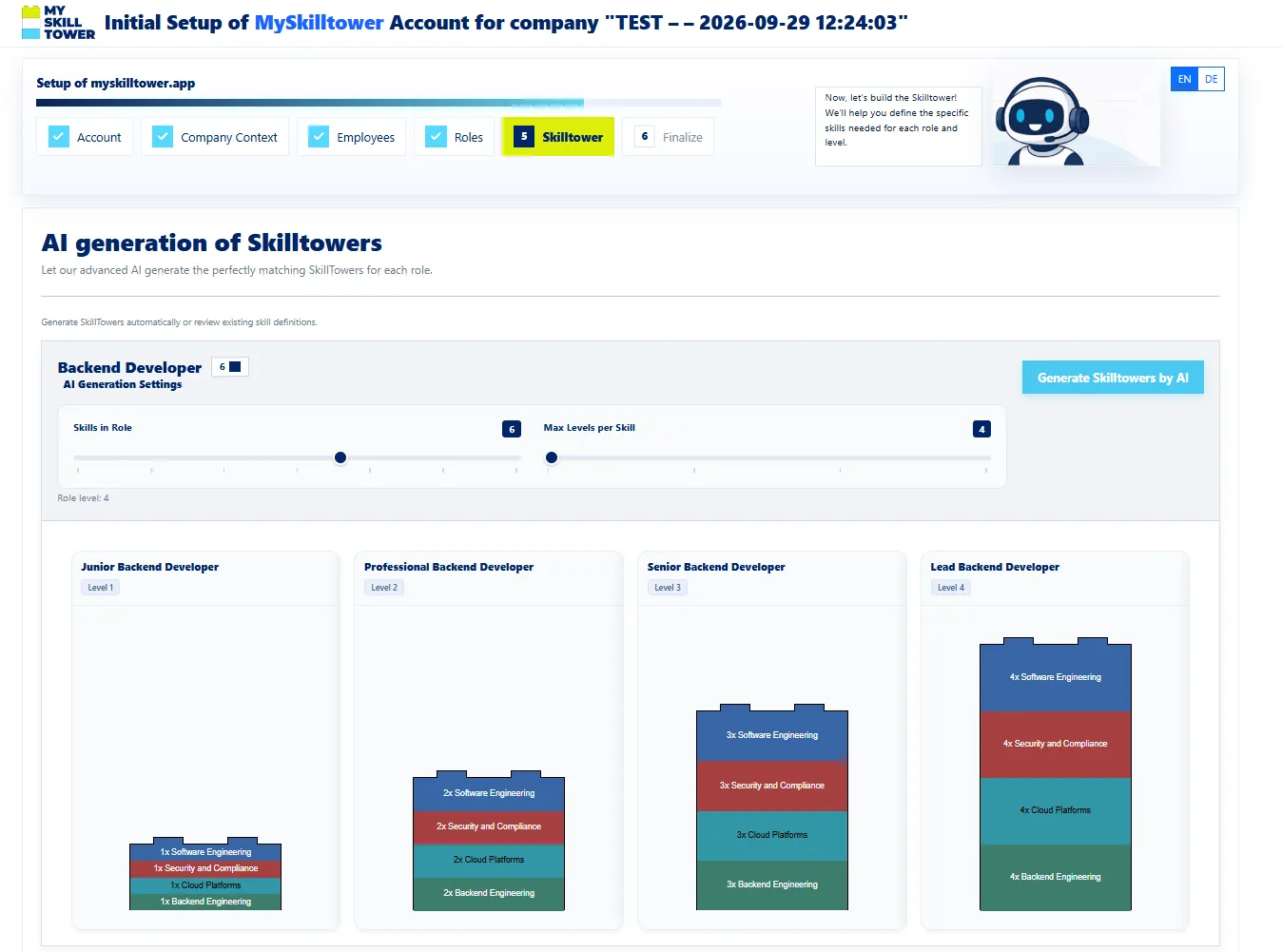Click the 4x Software Engineering tower block
1282x952 pixels.
tap(1056, 677)
